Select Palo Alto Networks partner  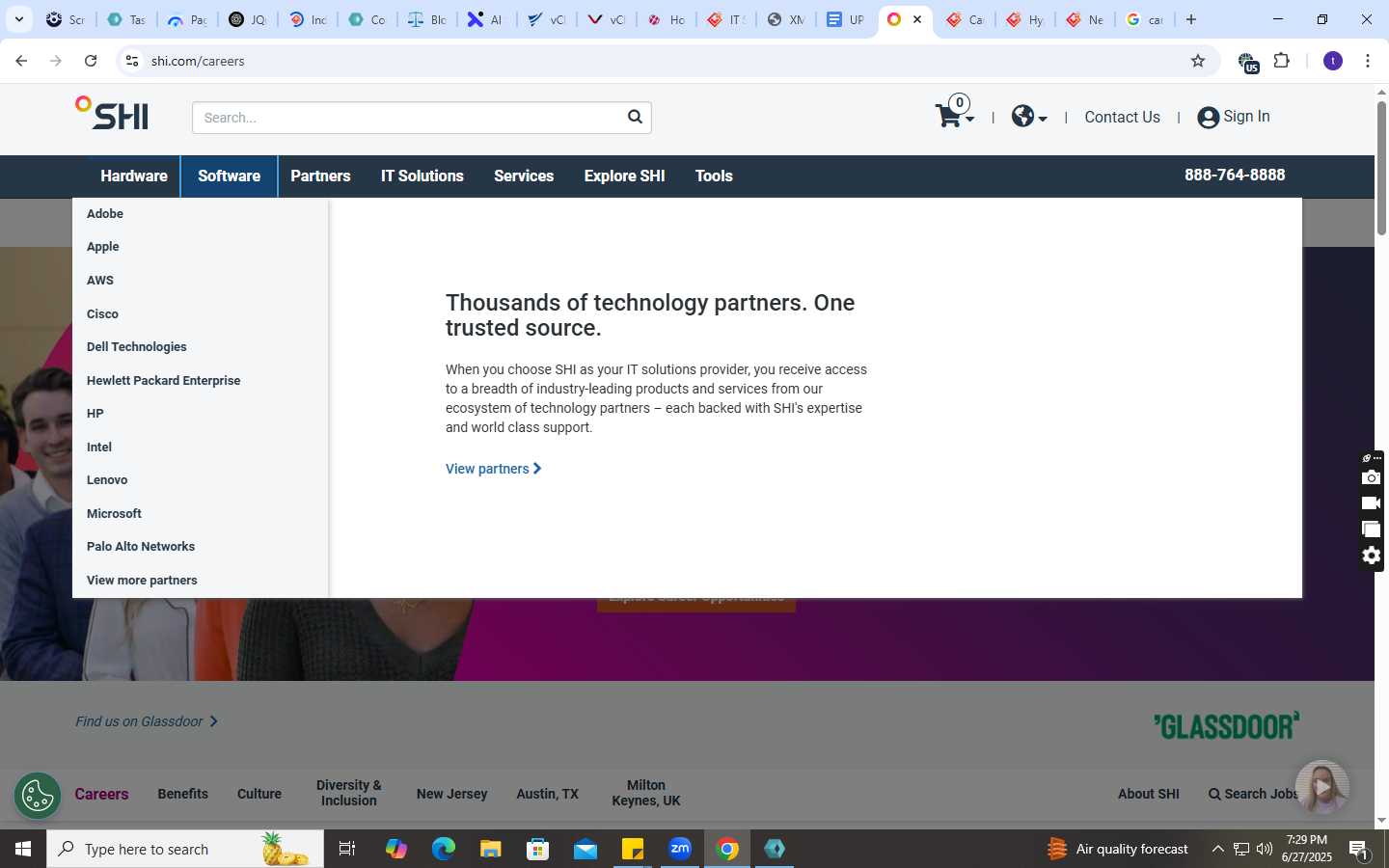141,547
